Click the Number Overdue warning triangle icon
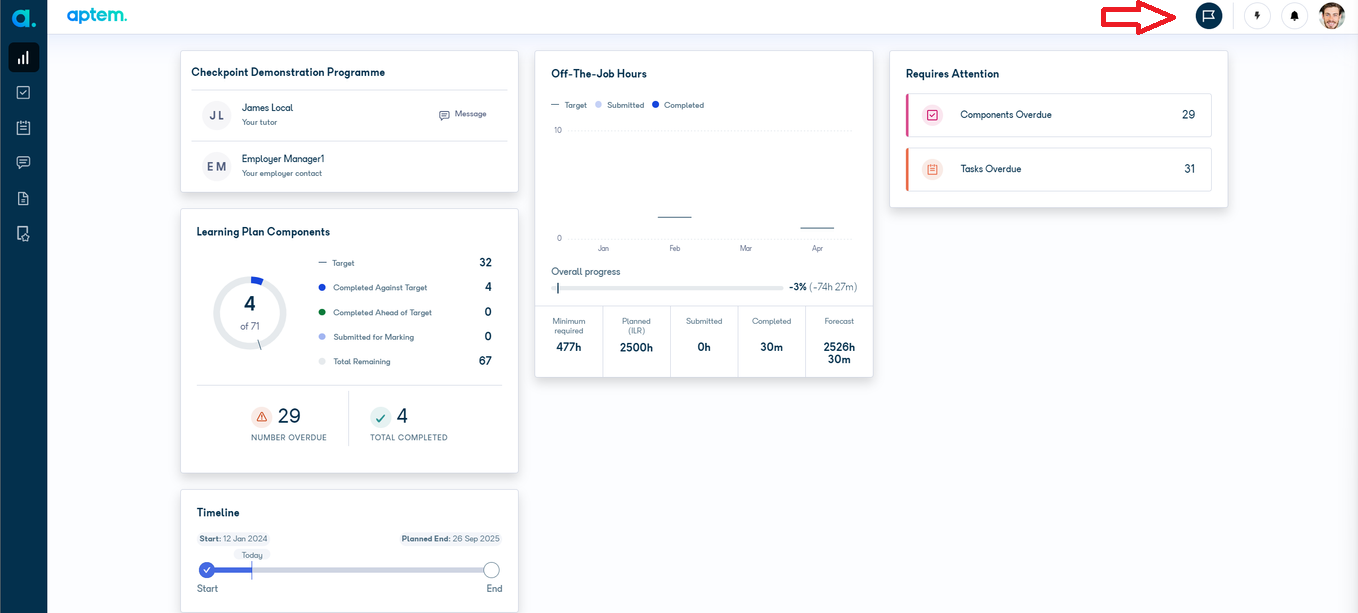The image size is (1358, 613). tap(261, 417)
